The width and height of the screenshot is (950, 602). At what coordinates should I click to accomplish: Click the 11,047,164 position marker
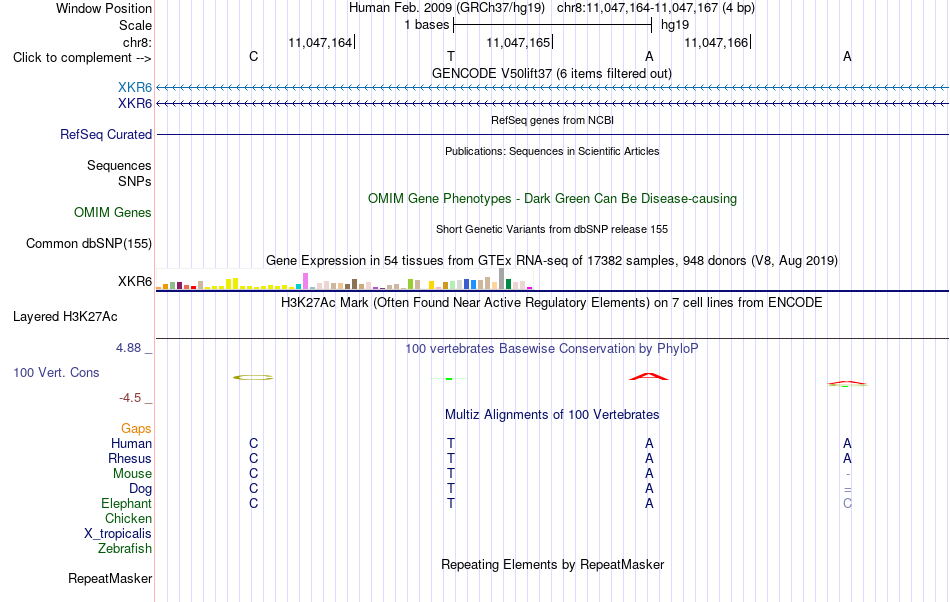pos(321,42)
